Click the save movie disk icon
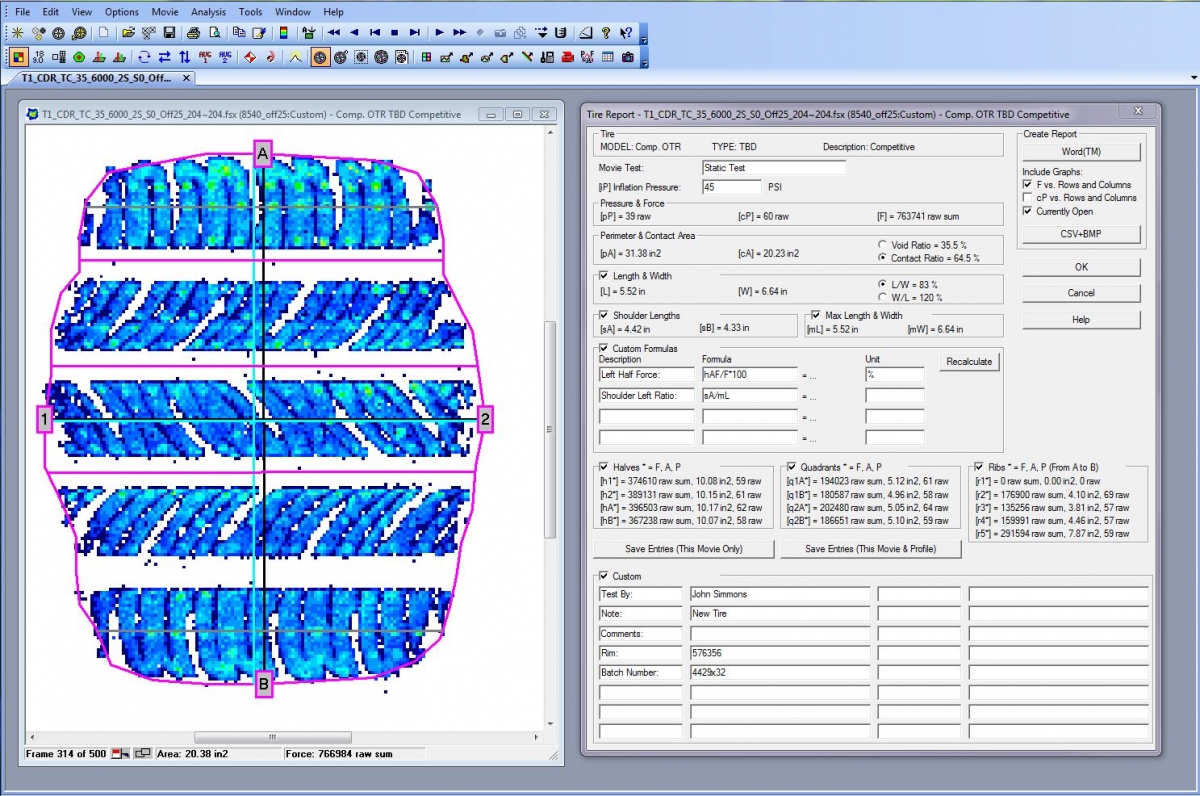The image size is (1200, 796). click(171, 33)
